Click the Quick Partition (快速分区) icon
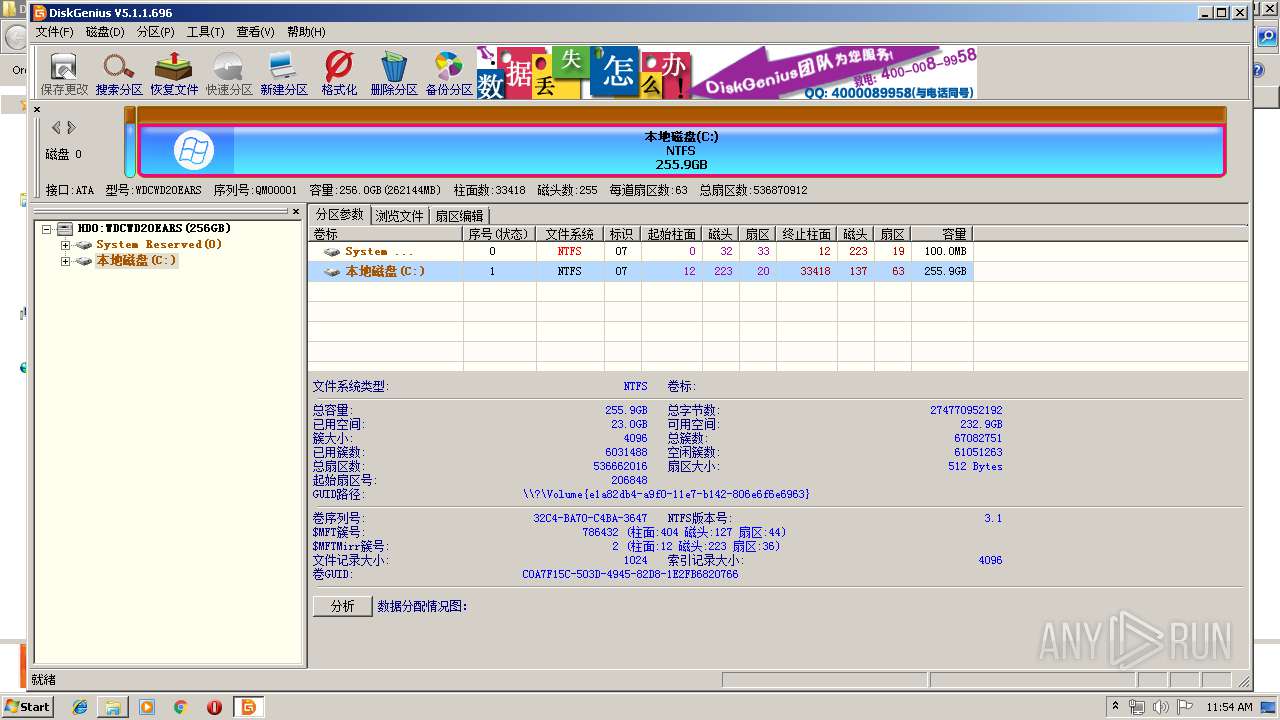The width and height of the screenshot is (1280, 720). click(x=229, y=74)
